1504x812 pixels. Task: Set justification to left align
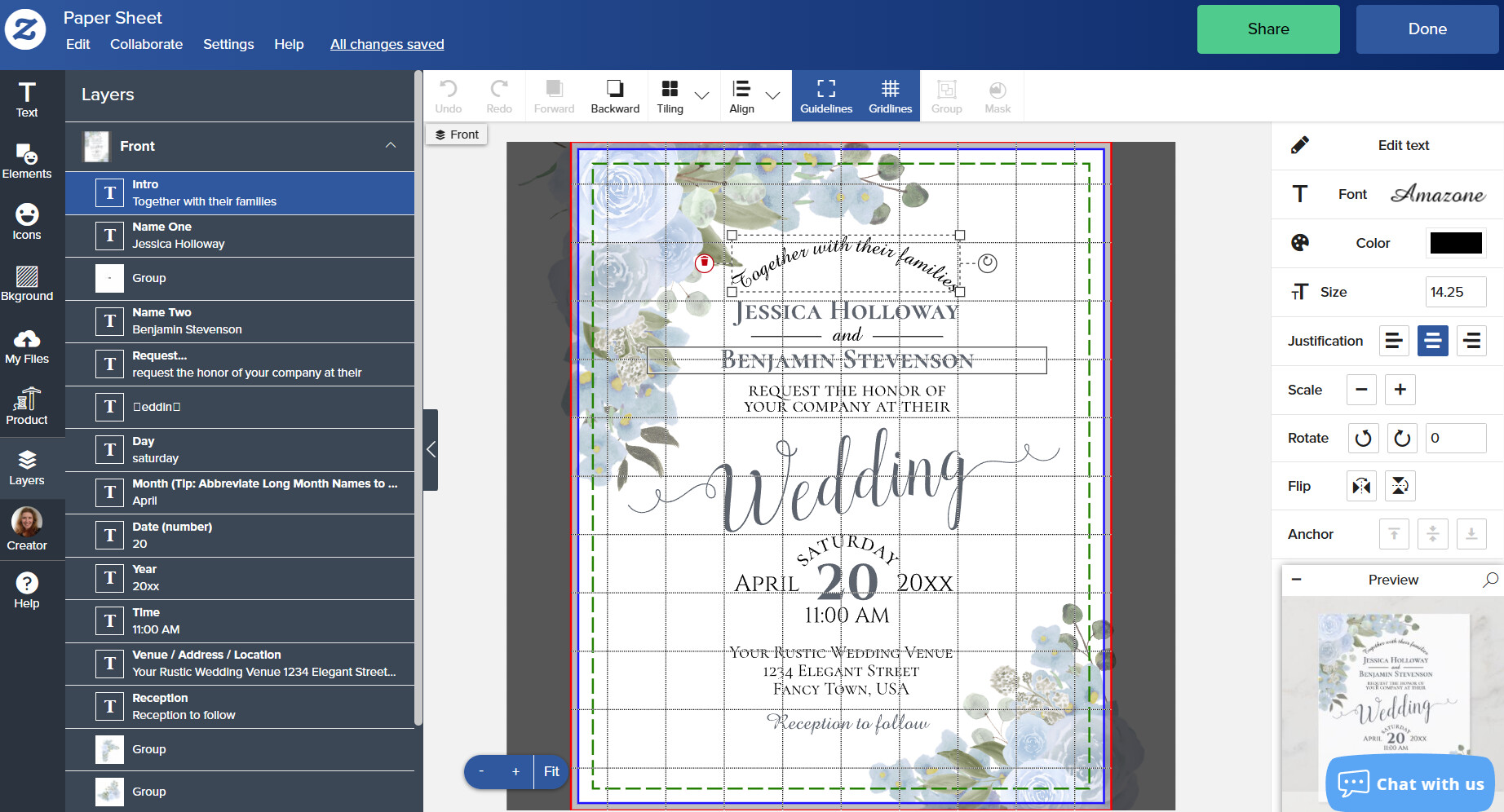1394,341
